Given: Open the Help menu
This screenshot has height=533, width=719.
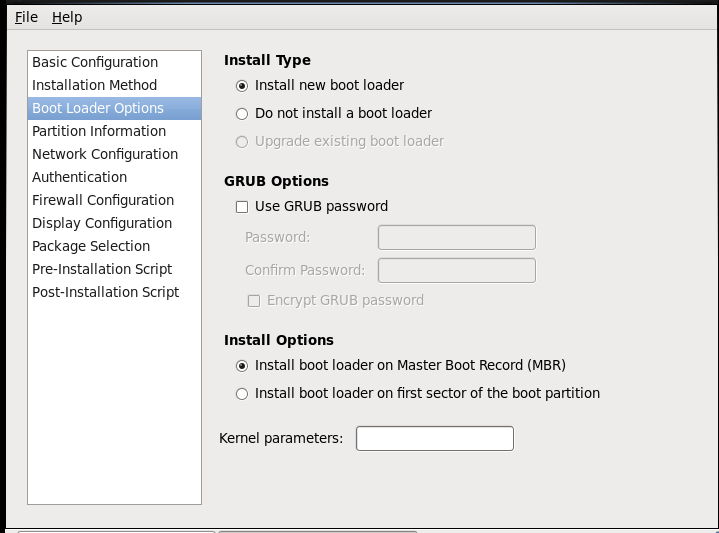Looking at the screenshot, I should (67, 17).
